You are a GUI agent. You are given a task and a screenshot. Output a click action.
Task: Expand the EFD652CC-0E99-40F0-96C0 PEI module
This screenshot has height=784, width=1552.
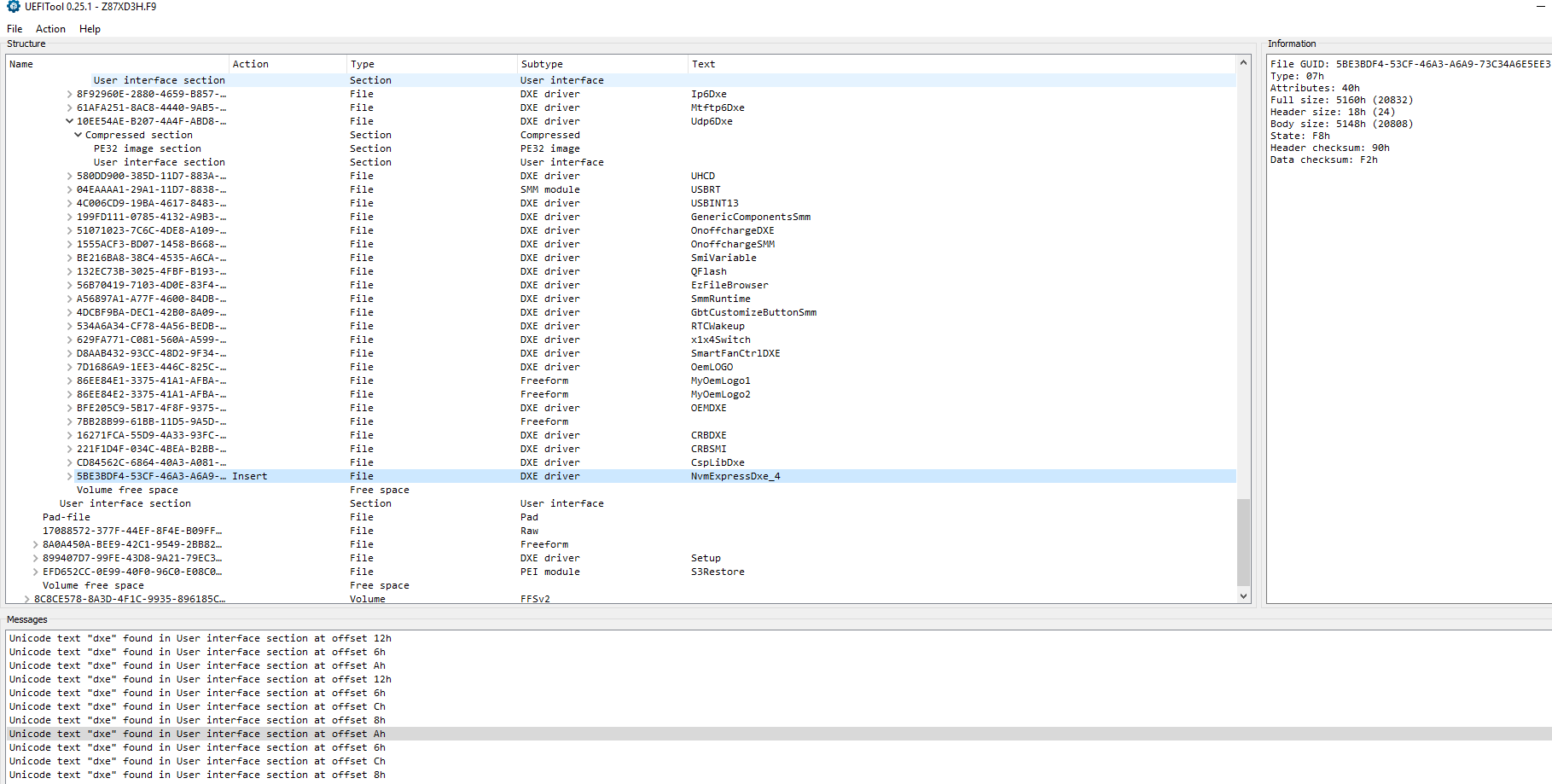tap(35, 572)
